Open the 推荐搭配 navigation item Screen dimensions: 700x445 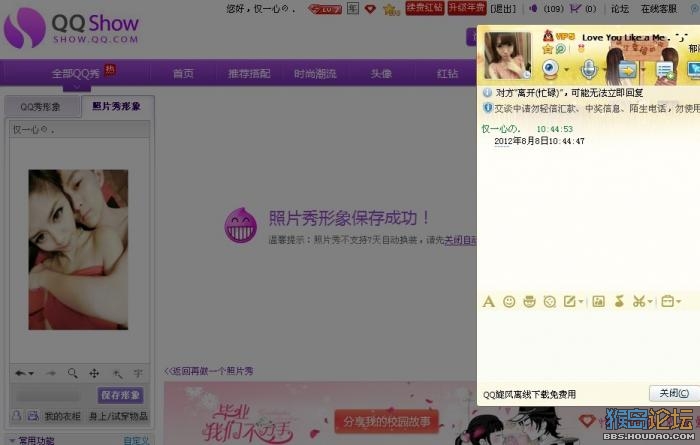pos(249,74)
